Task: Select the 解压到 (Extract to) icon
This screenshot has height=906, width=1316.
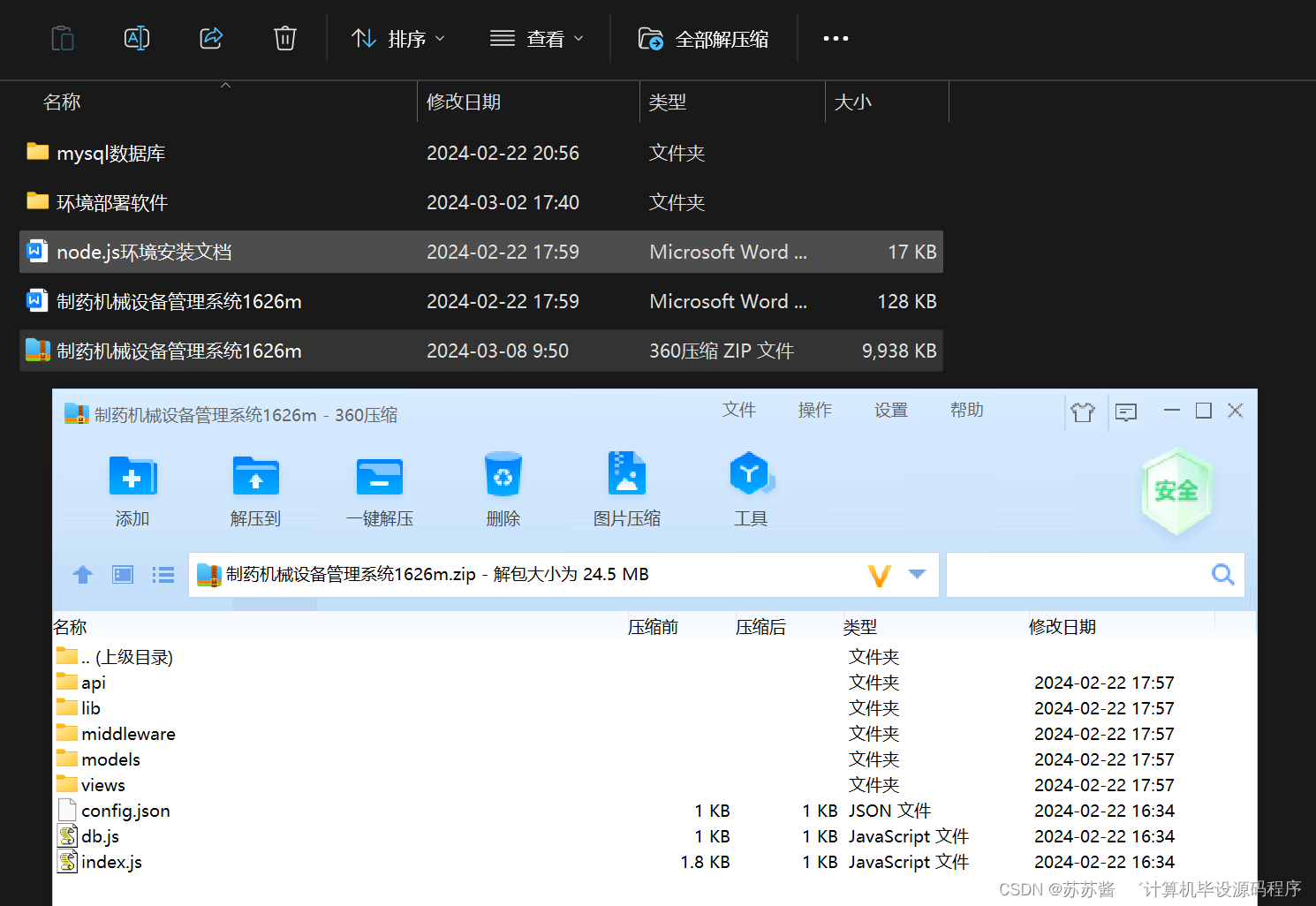Action: click(x=255, y=488)
